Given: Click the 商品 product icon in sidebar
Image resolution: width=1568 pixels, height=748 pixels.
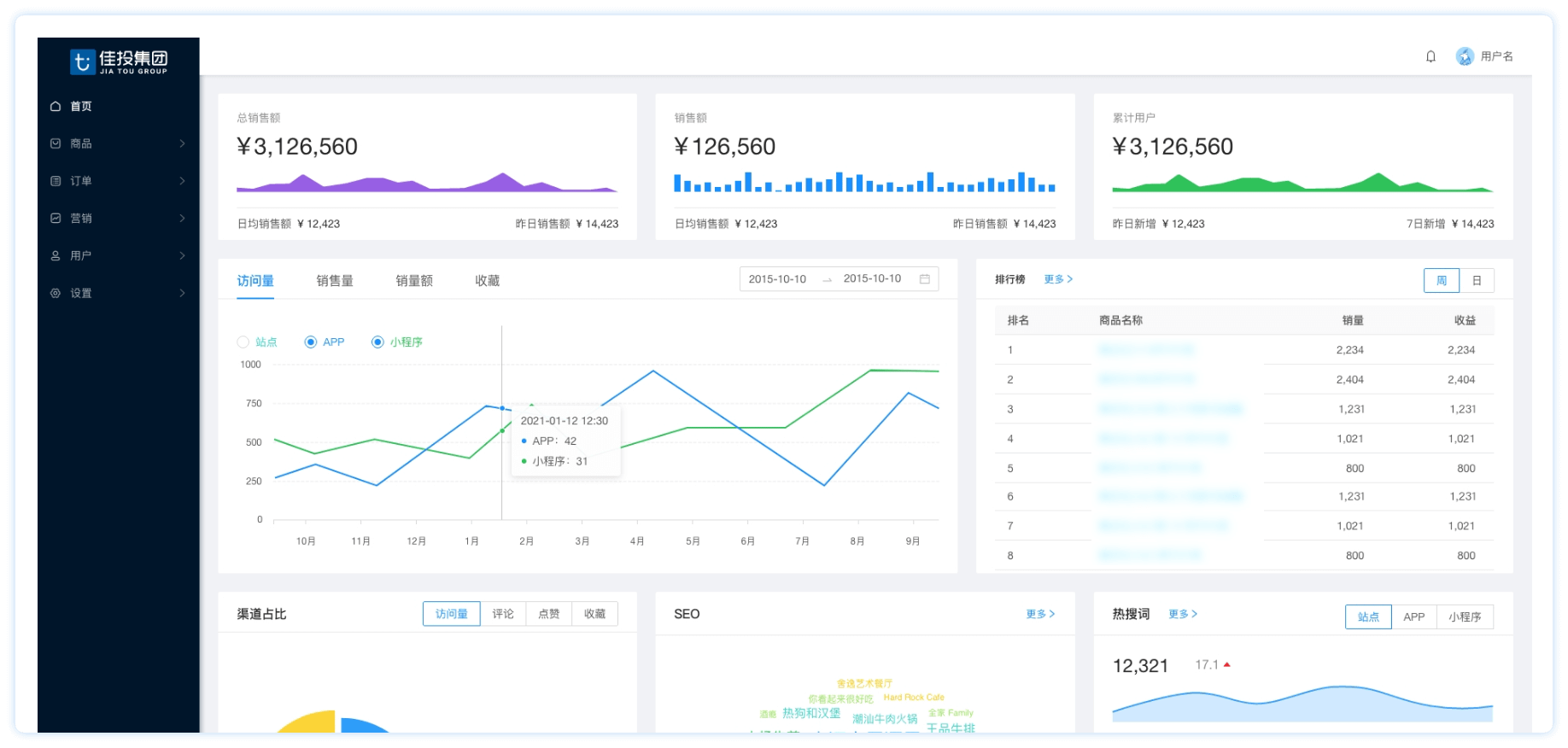Looking at the screenshot, I should click(56, 143).
